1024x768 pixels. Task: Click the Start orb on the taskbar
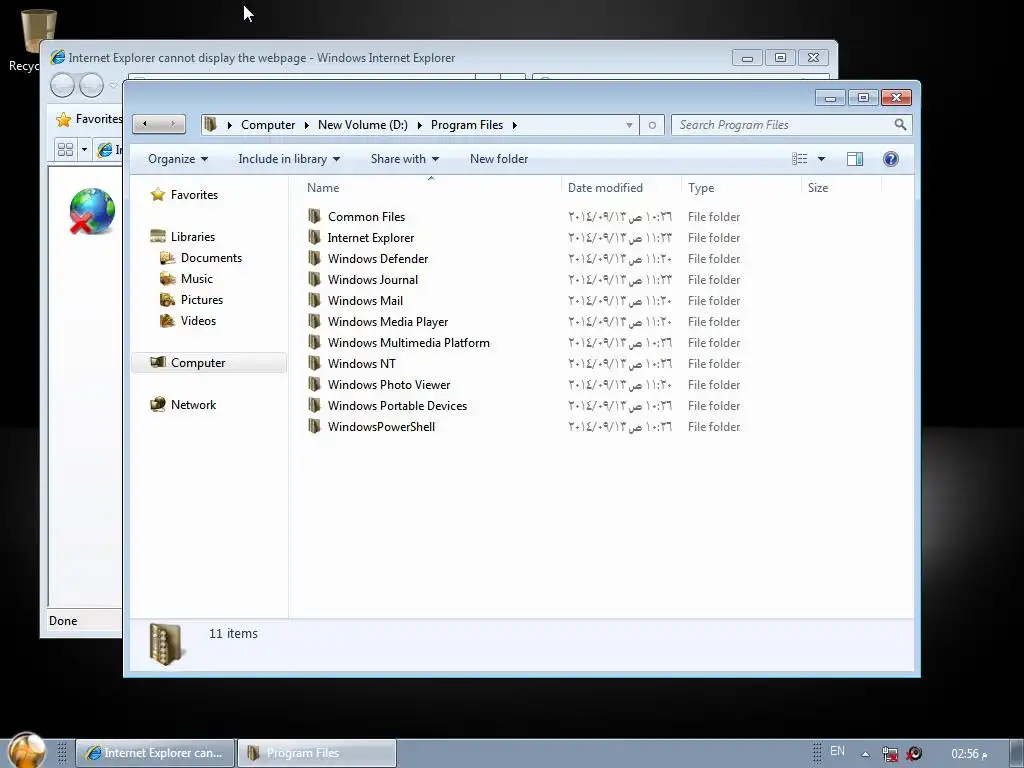pos(27,751)
